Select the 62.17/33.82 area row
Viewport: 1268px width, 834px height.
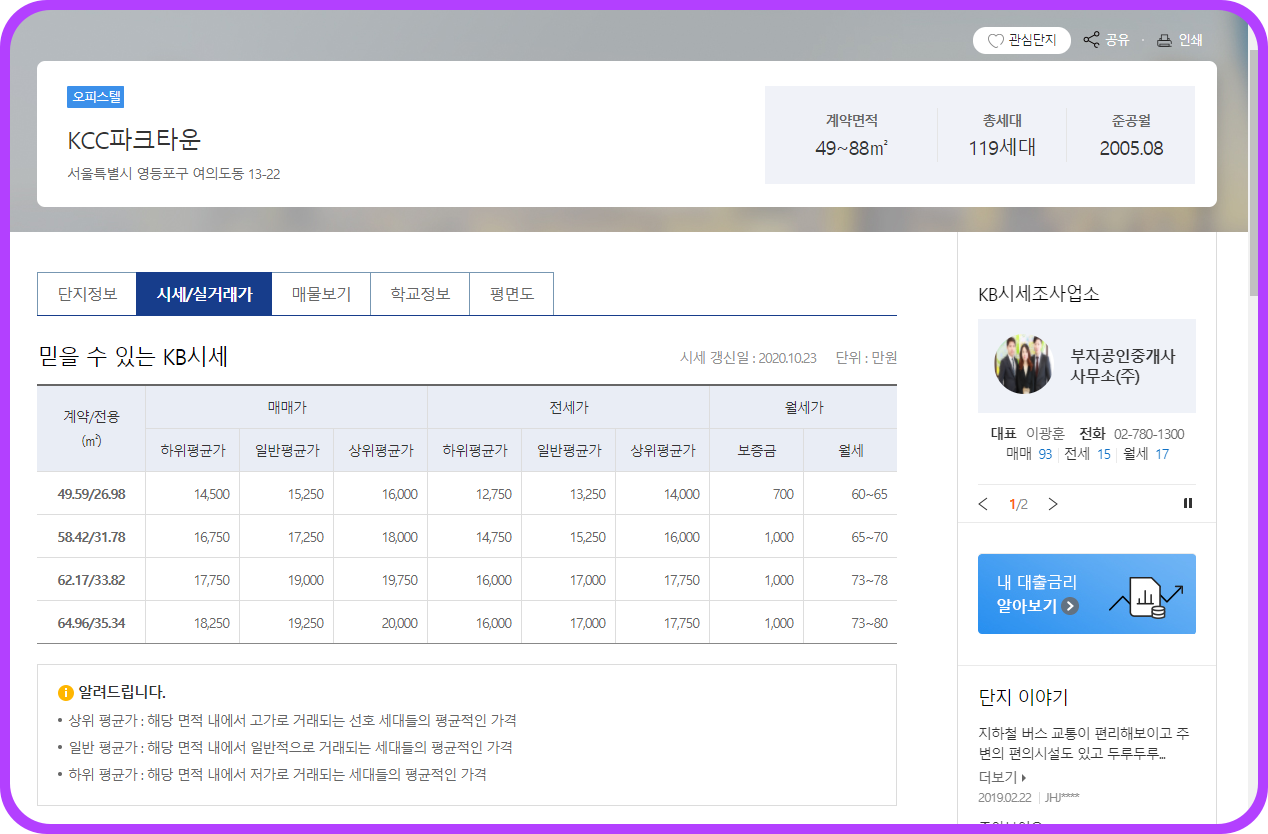[x=467, y=580]
